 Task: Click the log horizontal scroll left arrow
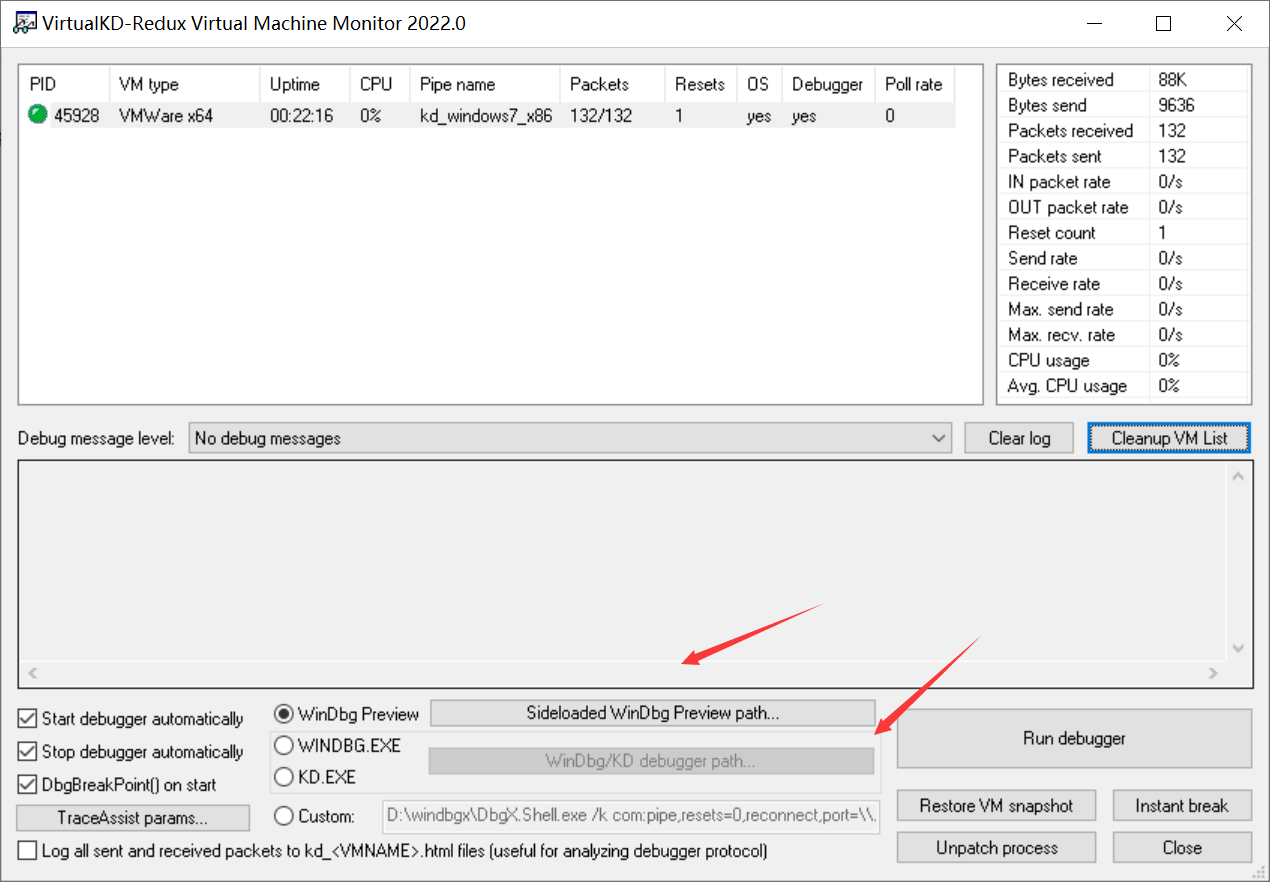click(32, 673)
